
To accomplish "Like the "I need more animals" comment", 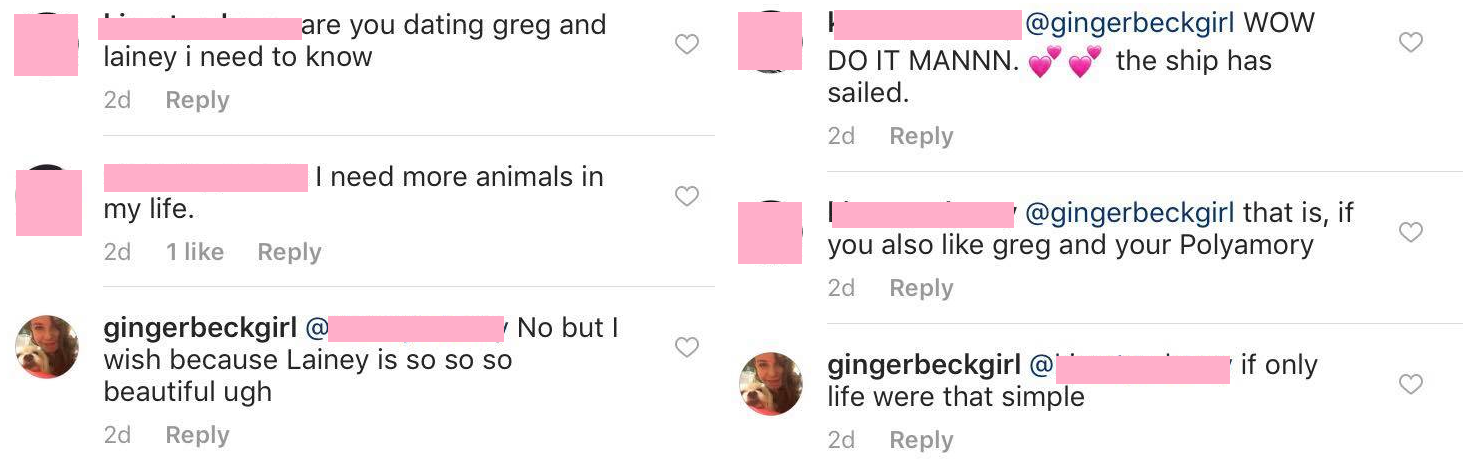I will 687,196.
